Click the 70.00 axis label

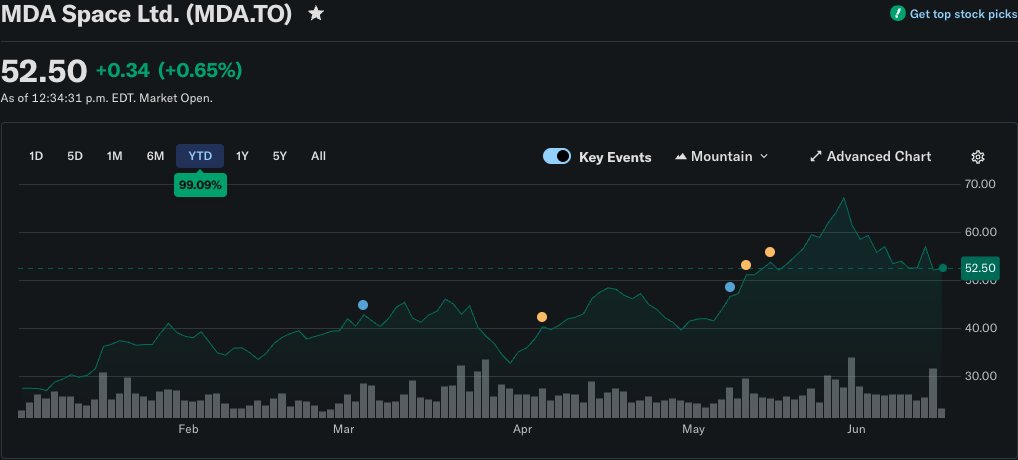(x=980, y=184)
